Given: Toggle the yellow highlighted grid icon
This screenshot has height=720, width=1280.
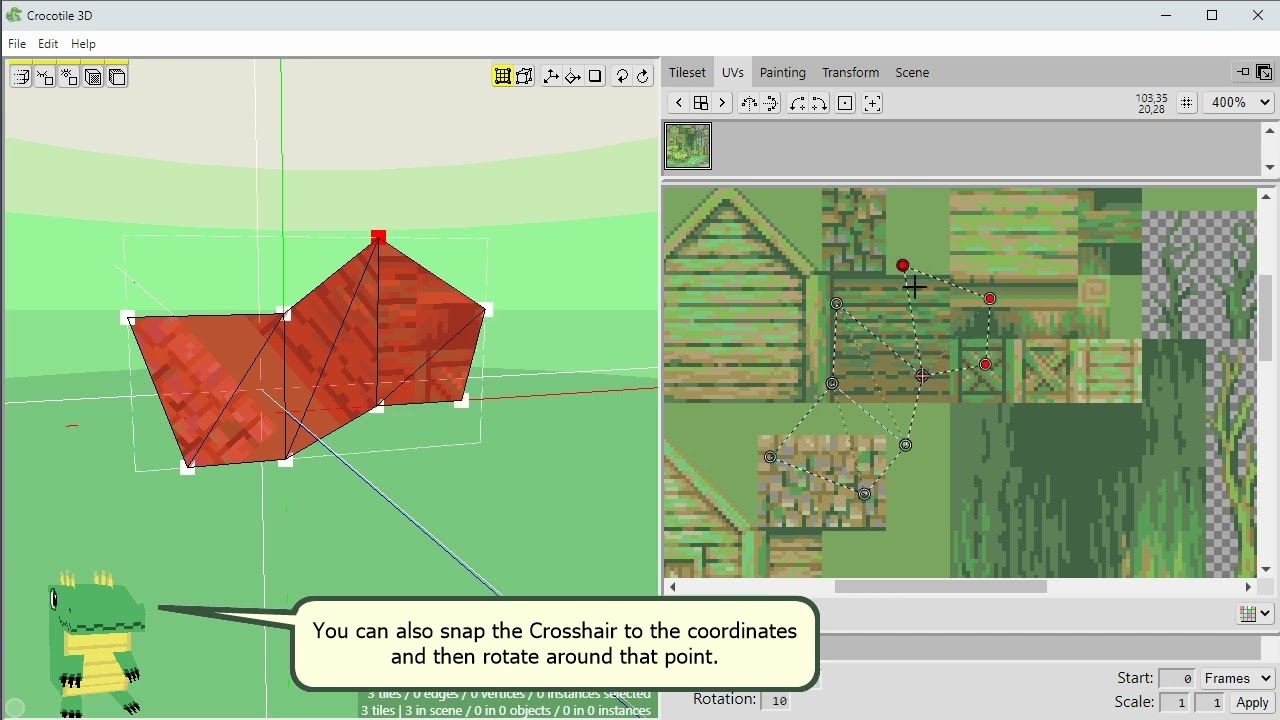Looking at the screenshot, I should (x=503, y=76).
